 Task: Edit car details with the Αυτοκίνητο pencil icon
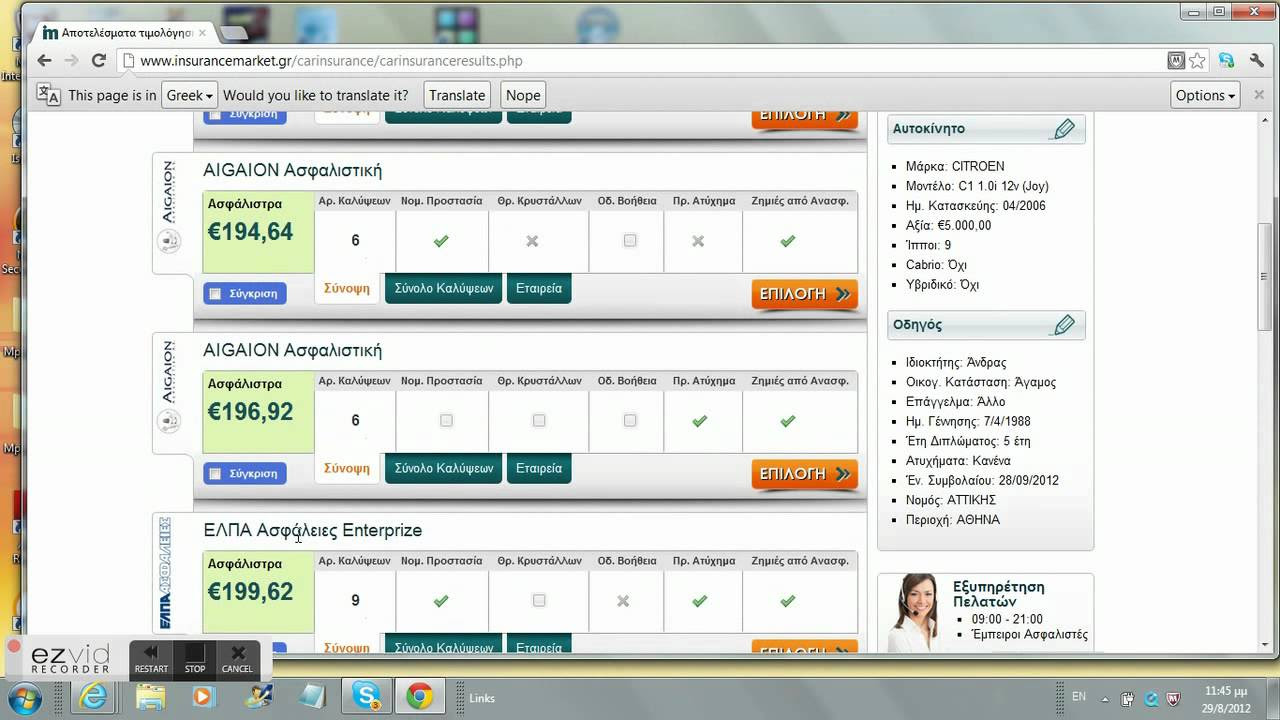point(1064,129)
